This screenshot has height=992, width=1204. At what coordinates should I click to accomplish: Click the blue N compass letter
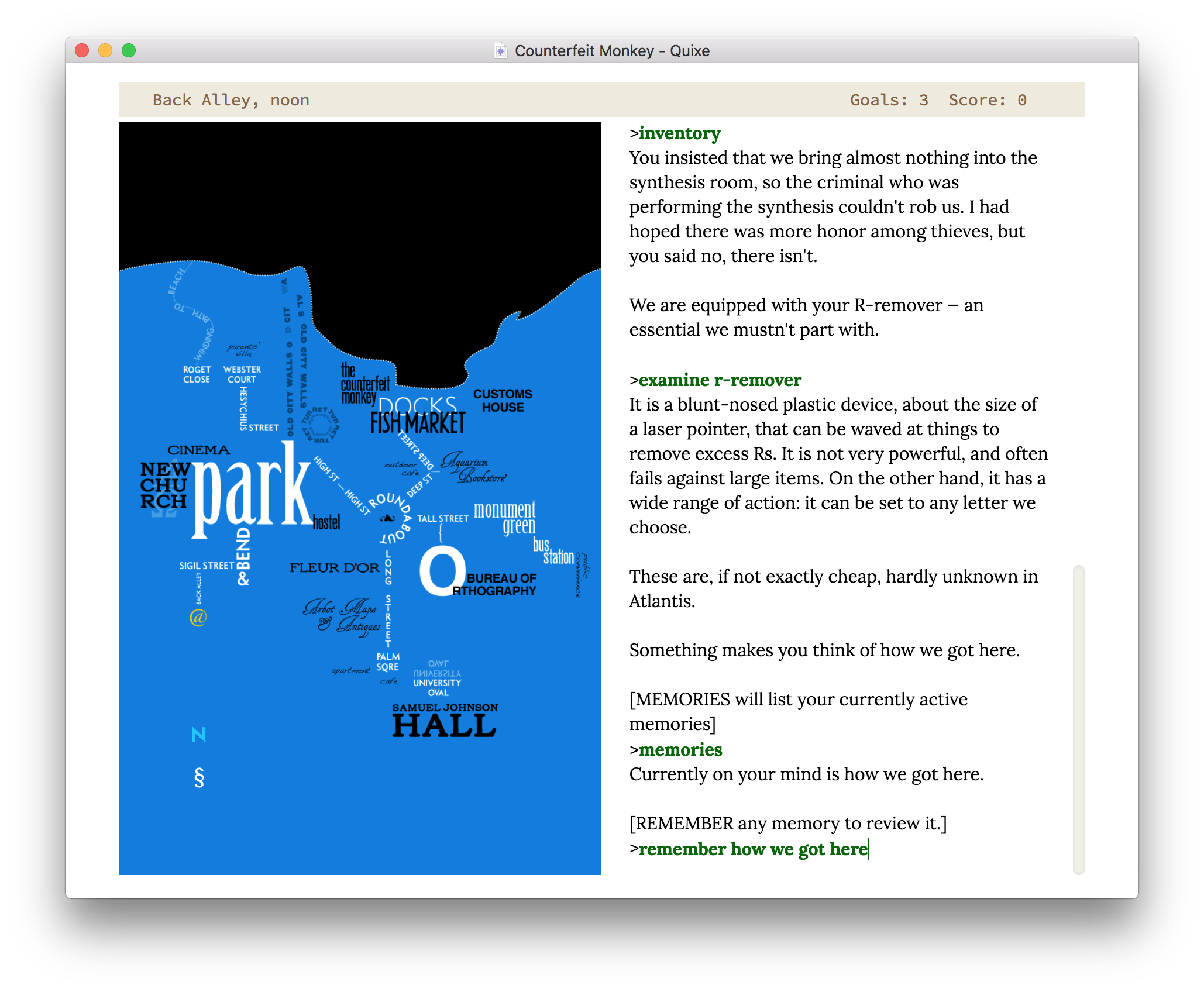coord(199,735)
